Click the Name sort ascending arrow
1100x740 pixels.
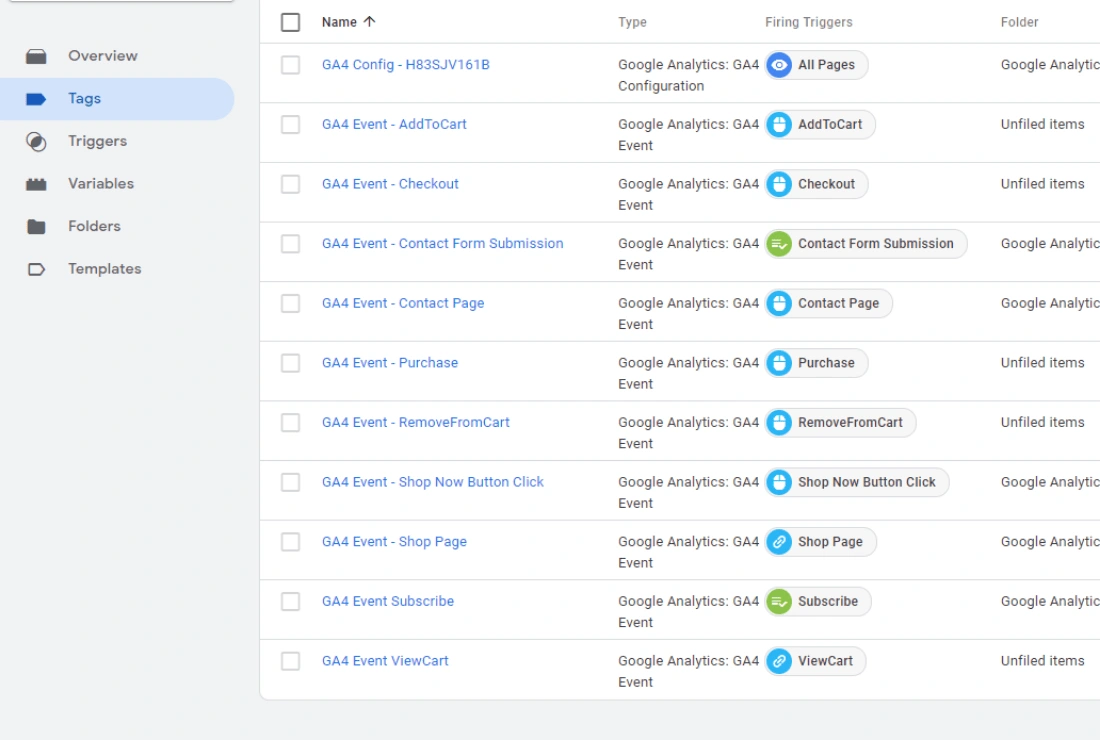click(370, 22)
